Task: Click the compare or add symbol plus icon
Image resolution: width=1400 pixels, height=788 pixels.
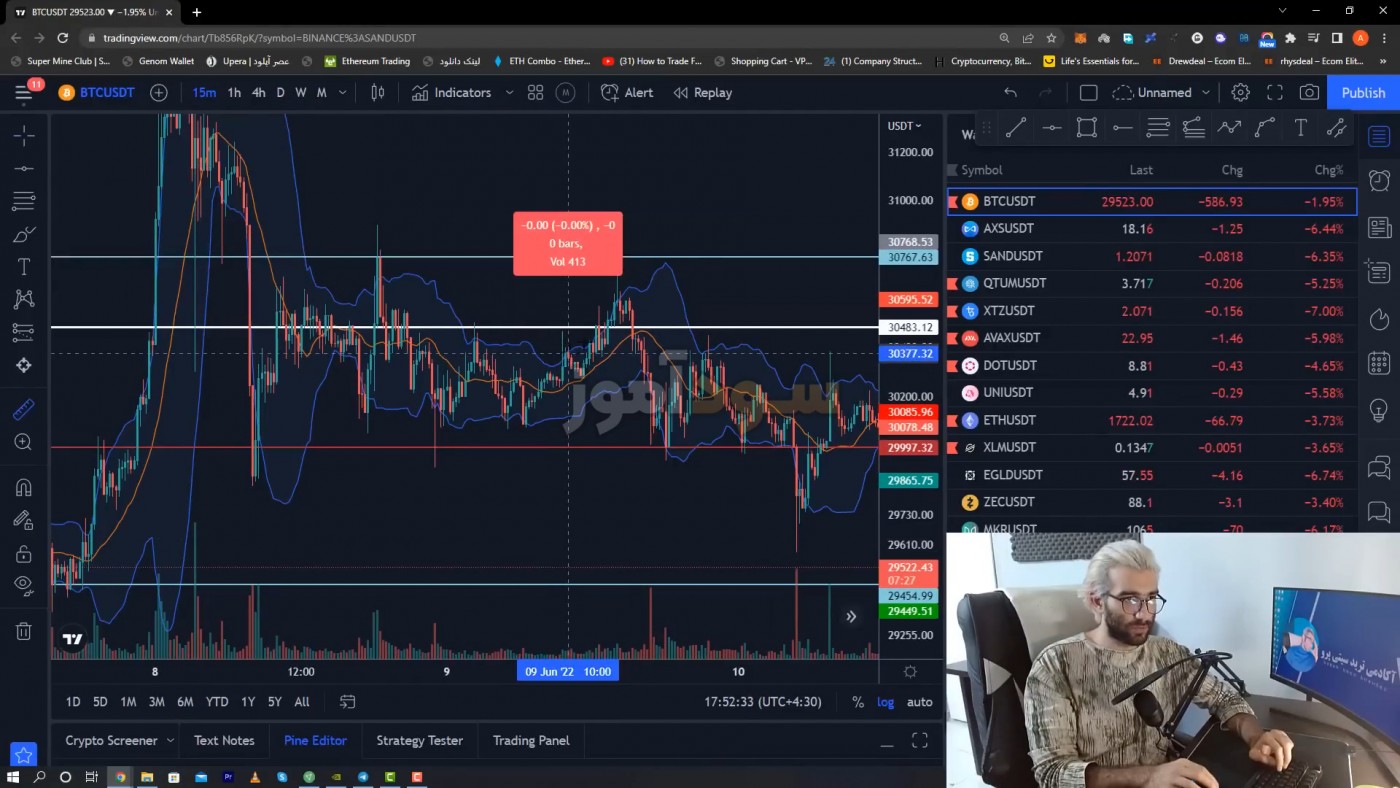Action: 159,93
